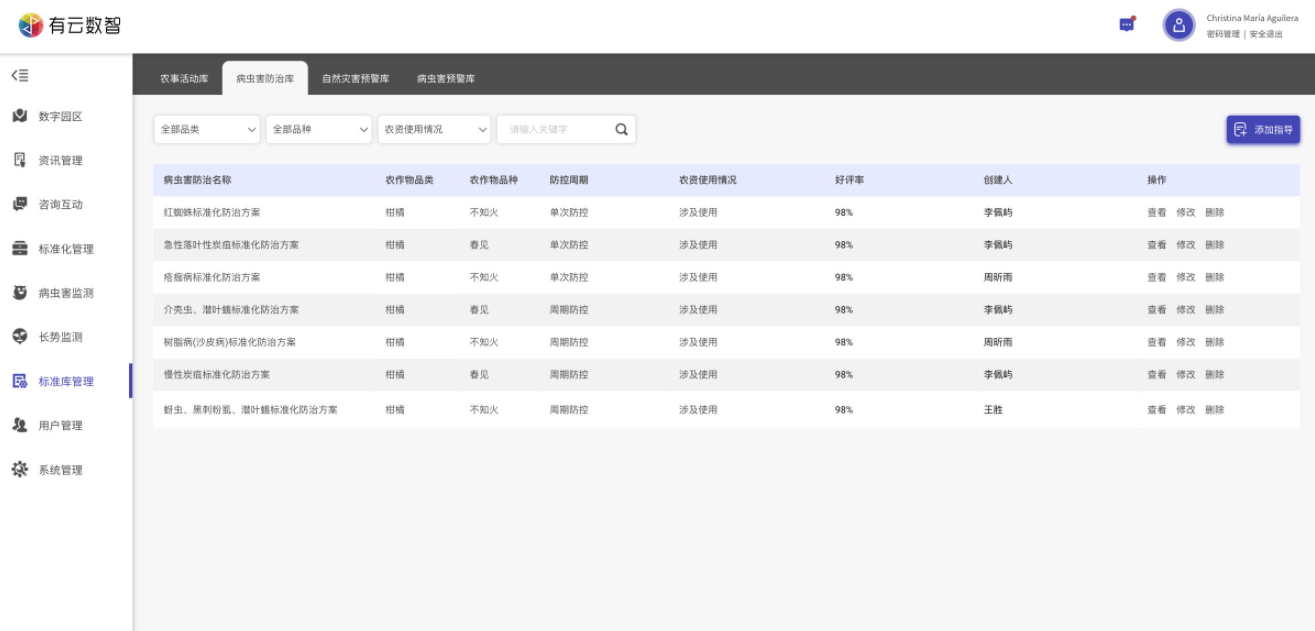Click the user avatar icon

1178,25
